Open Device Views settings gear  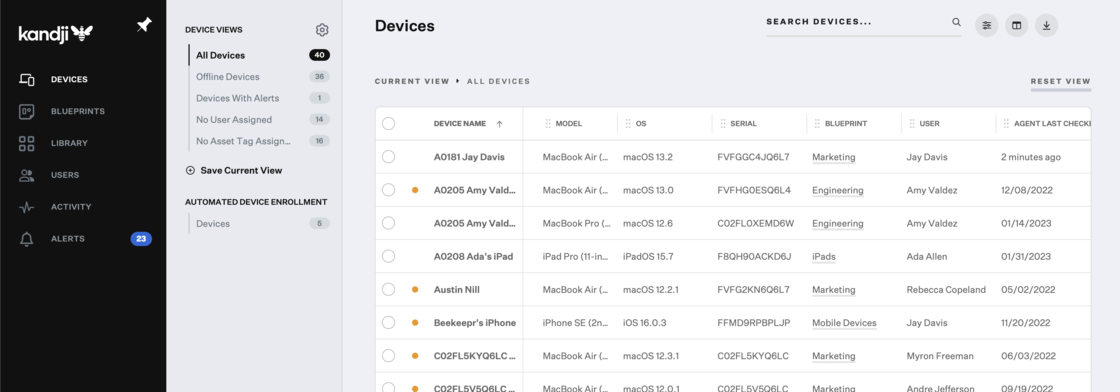tap(321, 30)
